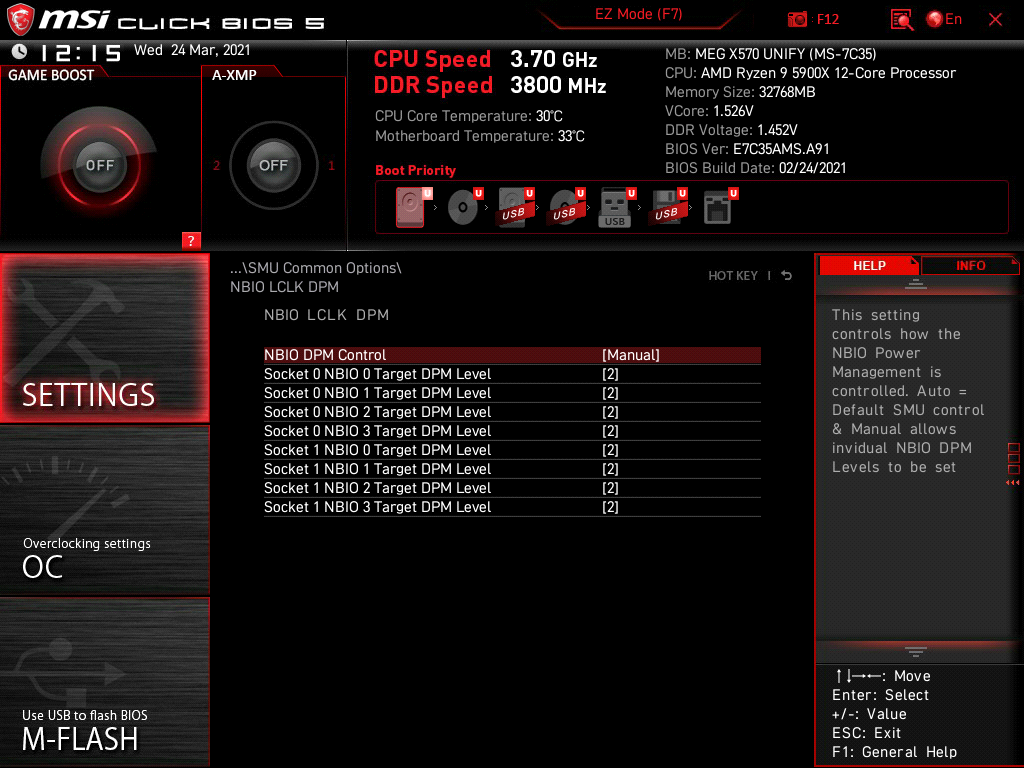The image size is (1024, 768).
Task: Click the VCore 1.526V reading
Action: click(x=709, y=111)
